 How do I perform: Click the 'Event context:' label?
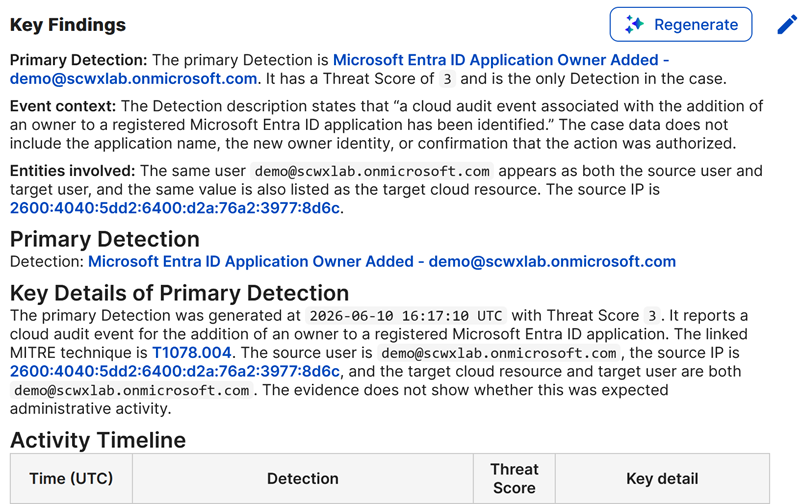pyautogui.click(x=63, y=106)
